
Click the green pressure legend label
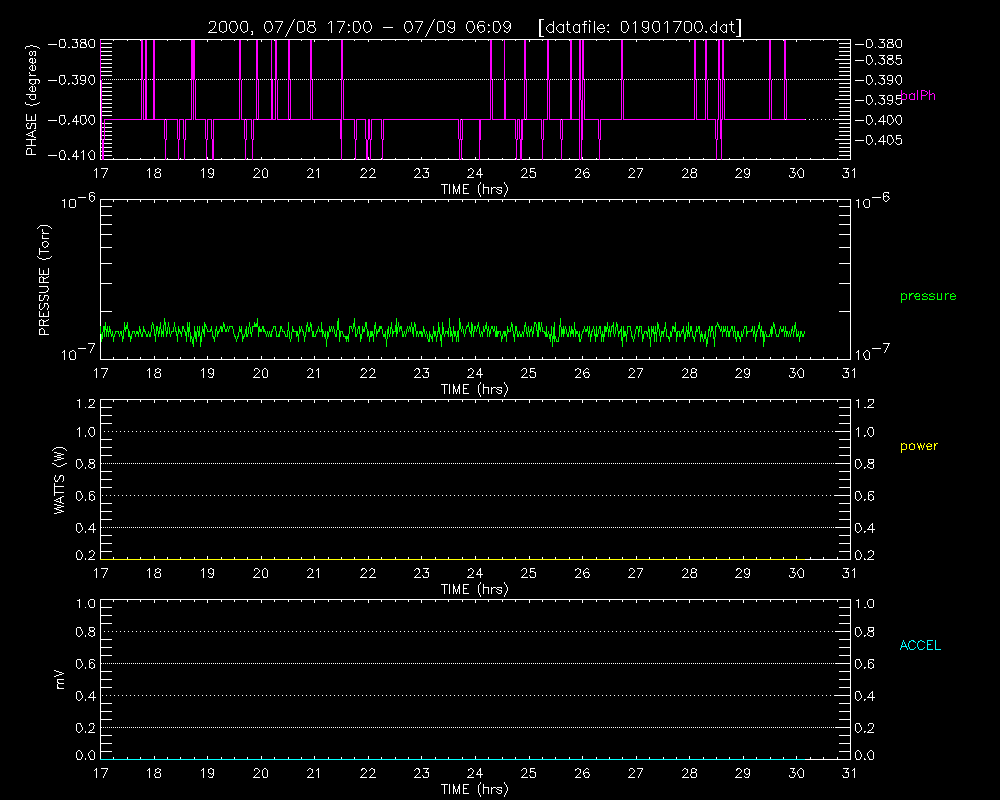pos(928,296)
